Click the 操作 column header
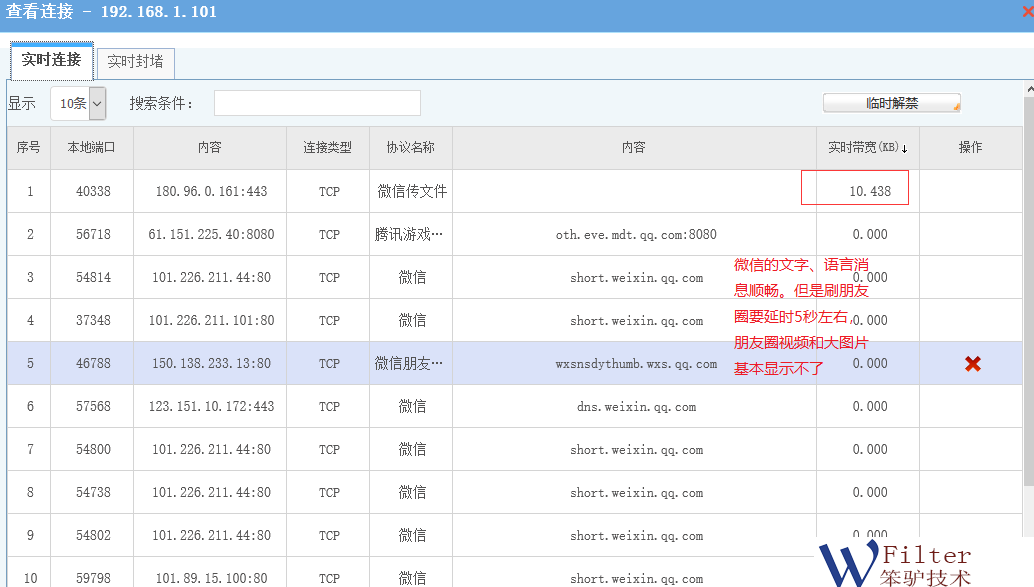 970,147
